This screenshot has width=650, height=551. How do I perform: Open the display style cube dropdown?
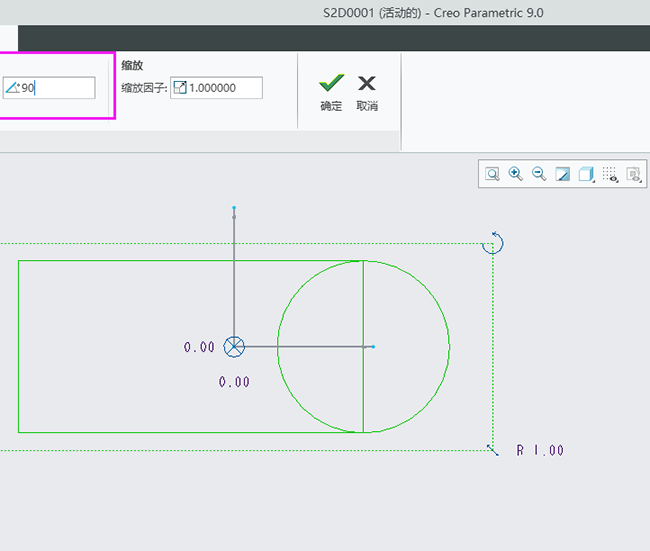[587, 174]
